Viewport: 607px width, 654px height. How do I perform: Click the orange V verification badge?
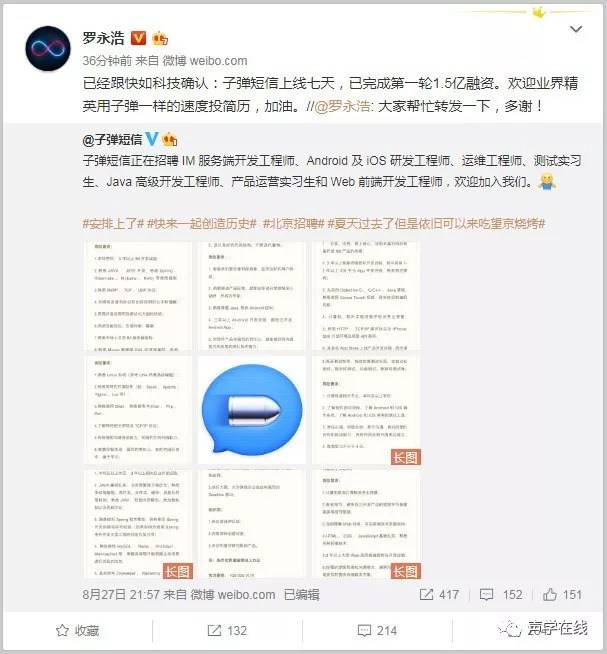click(138, 38)
